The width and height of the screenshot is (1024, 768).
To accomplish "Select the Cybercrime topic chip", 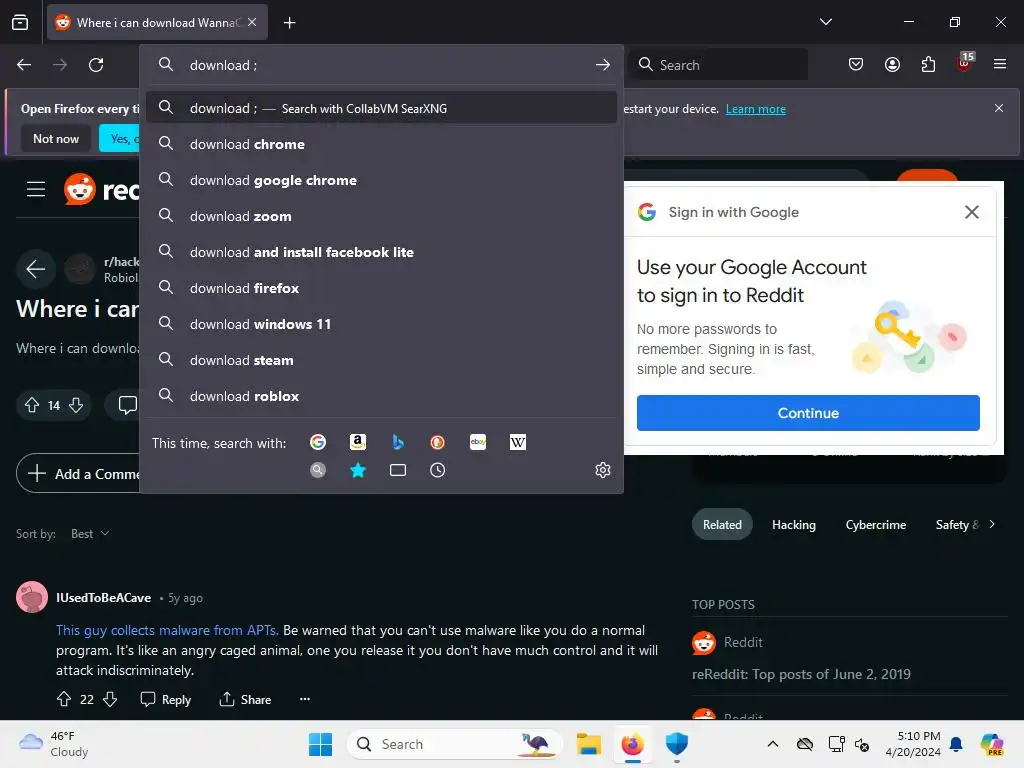I will [x=876, y=524].
